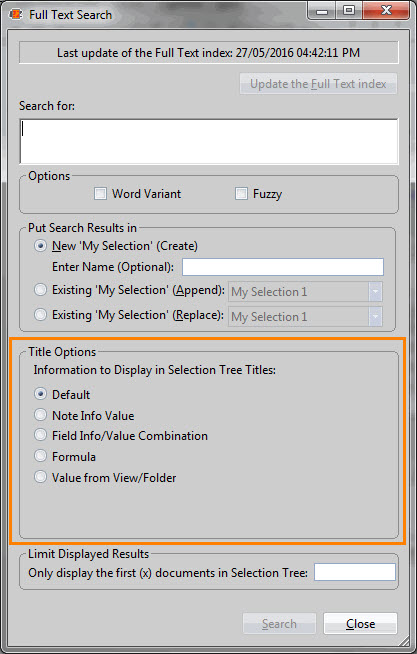417x654 pixels.
Task: Click the Close button
Action: (360, 624)
